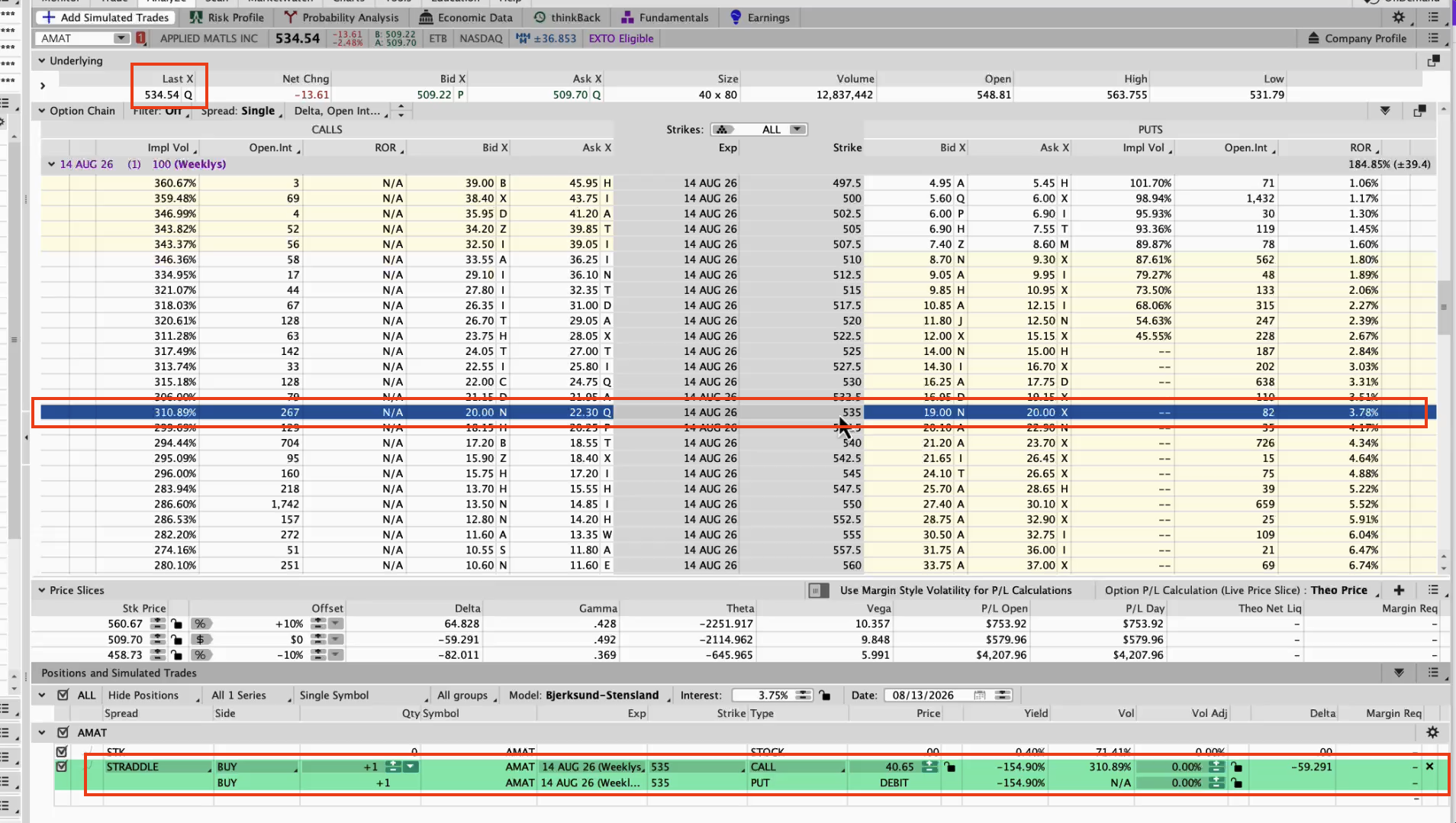1456x823 pixels.
Task: Open Theo Price calculation dropdown
Action: coord(1346,590)
